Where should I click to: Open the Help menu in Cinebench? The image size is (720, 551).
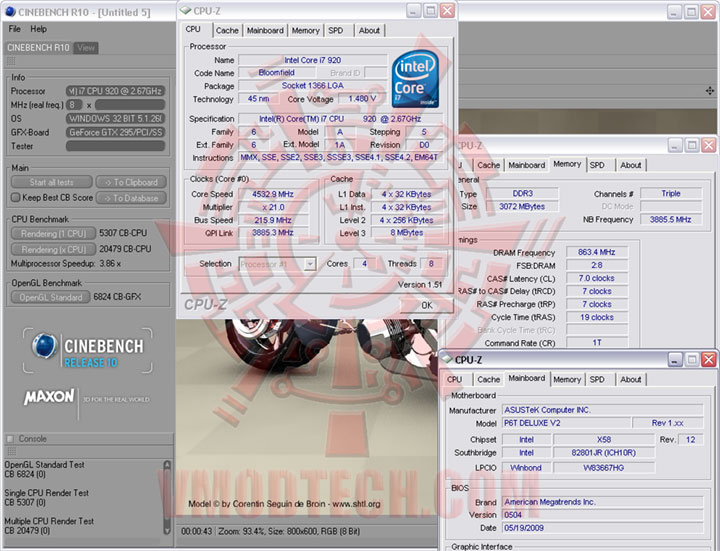click(x=39, y=29)
